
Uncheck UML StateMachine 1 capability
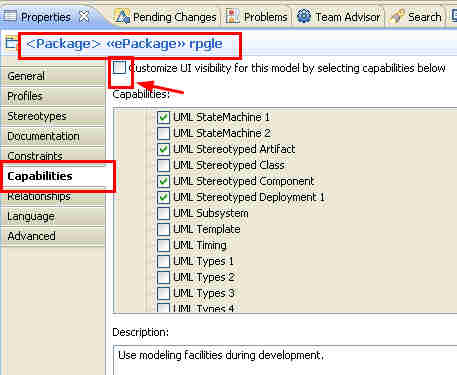[x=163, y=117]
